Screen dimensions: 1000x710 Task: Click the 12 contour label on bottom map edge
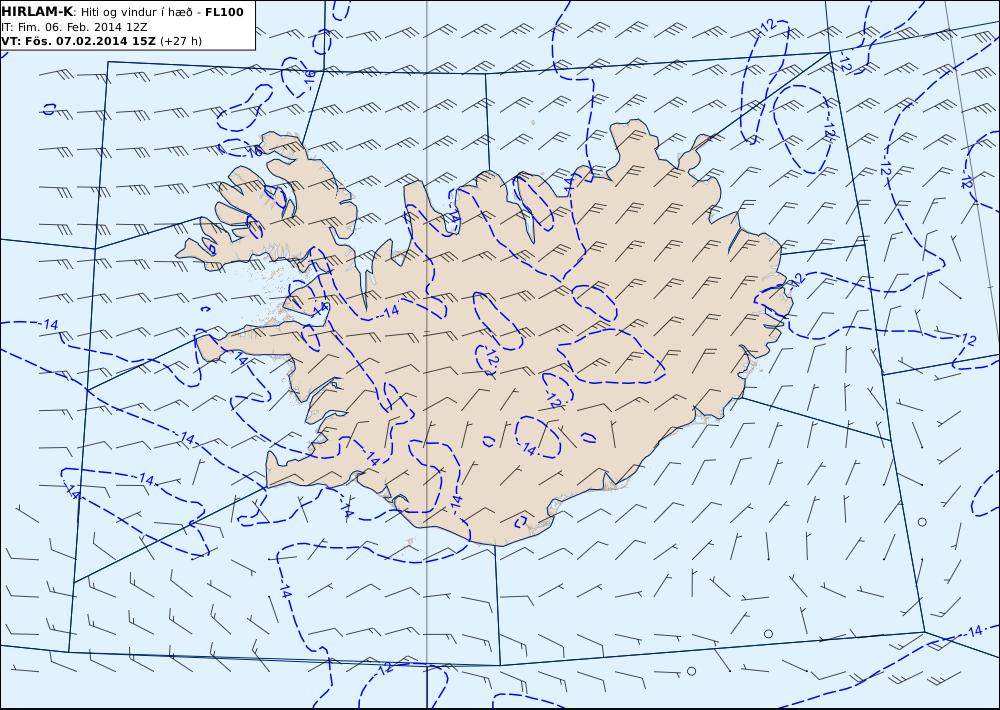(385, 669)
